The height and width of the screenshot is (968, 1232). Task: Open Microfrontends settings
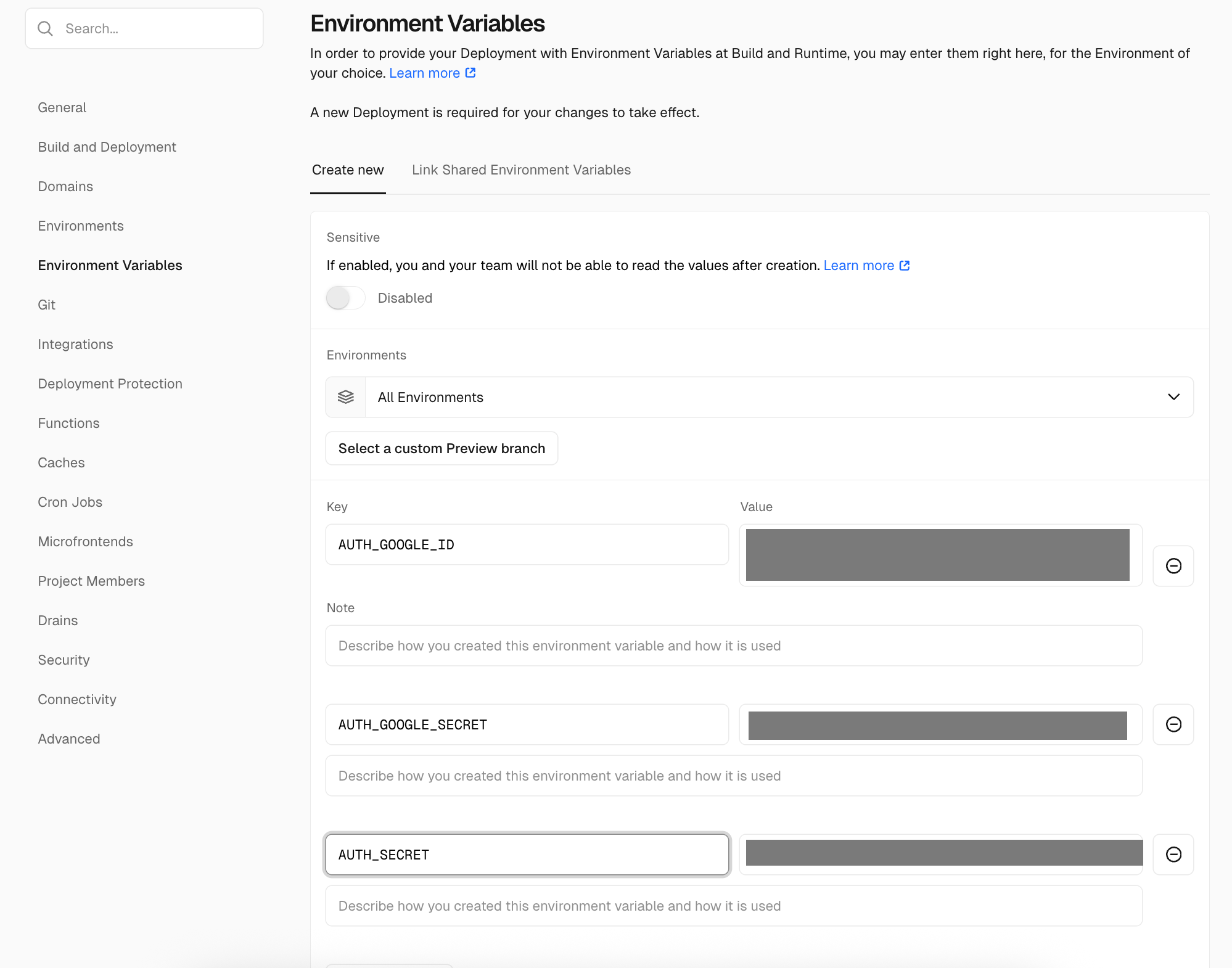click(86, 541)
